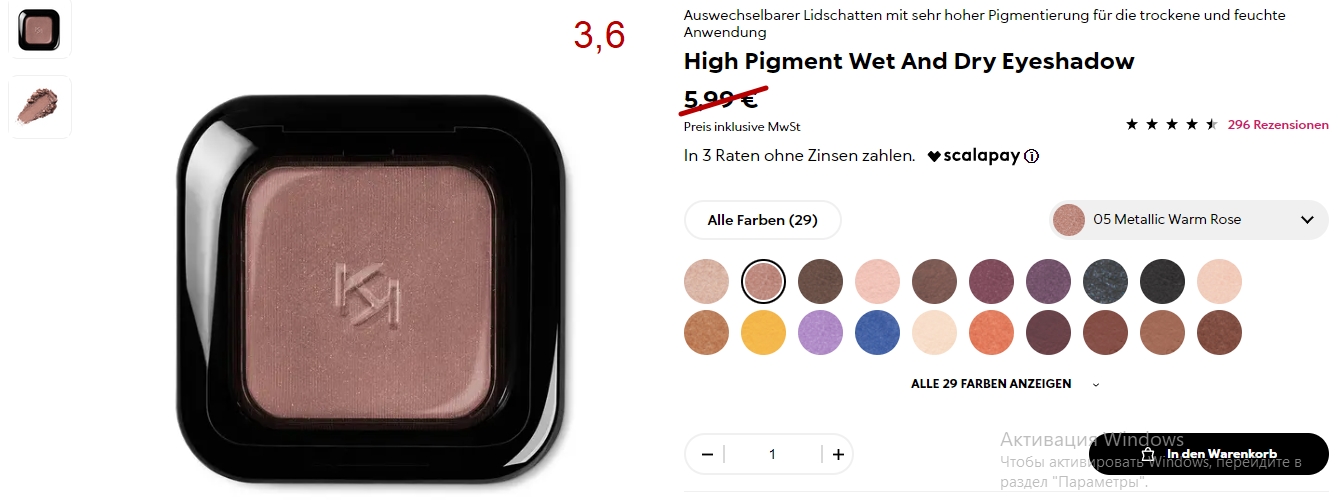The height and width of the screenshot is (501, 1343).
Task: Click the scalapay info icon
Action: point(1032,156)
